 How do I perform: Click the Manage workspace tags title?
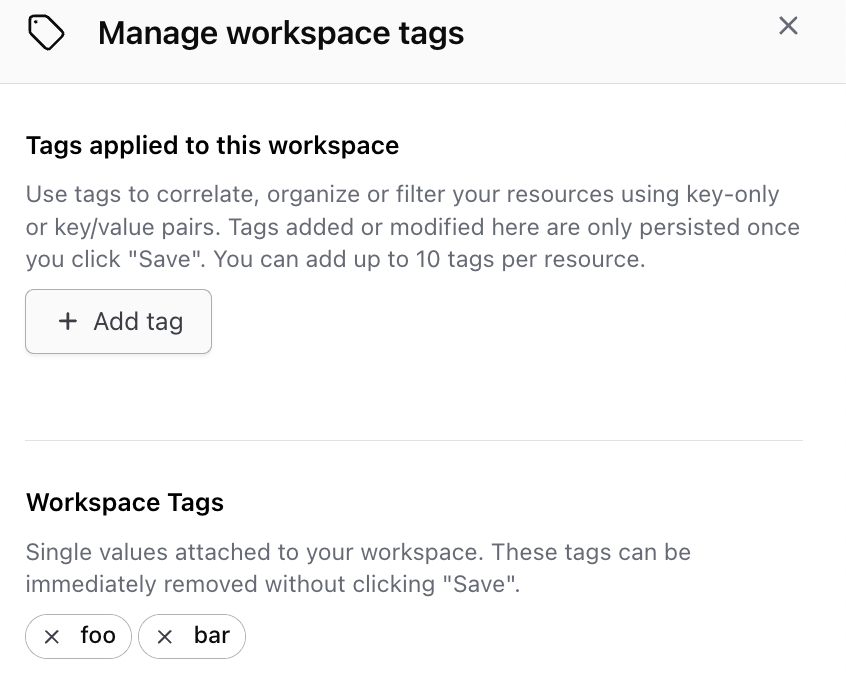(x=281, y=34)
